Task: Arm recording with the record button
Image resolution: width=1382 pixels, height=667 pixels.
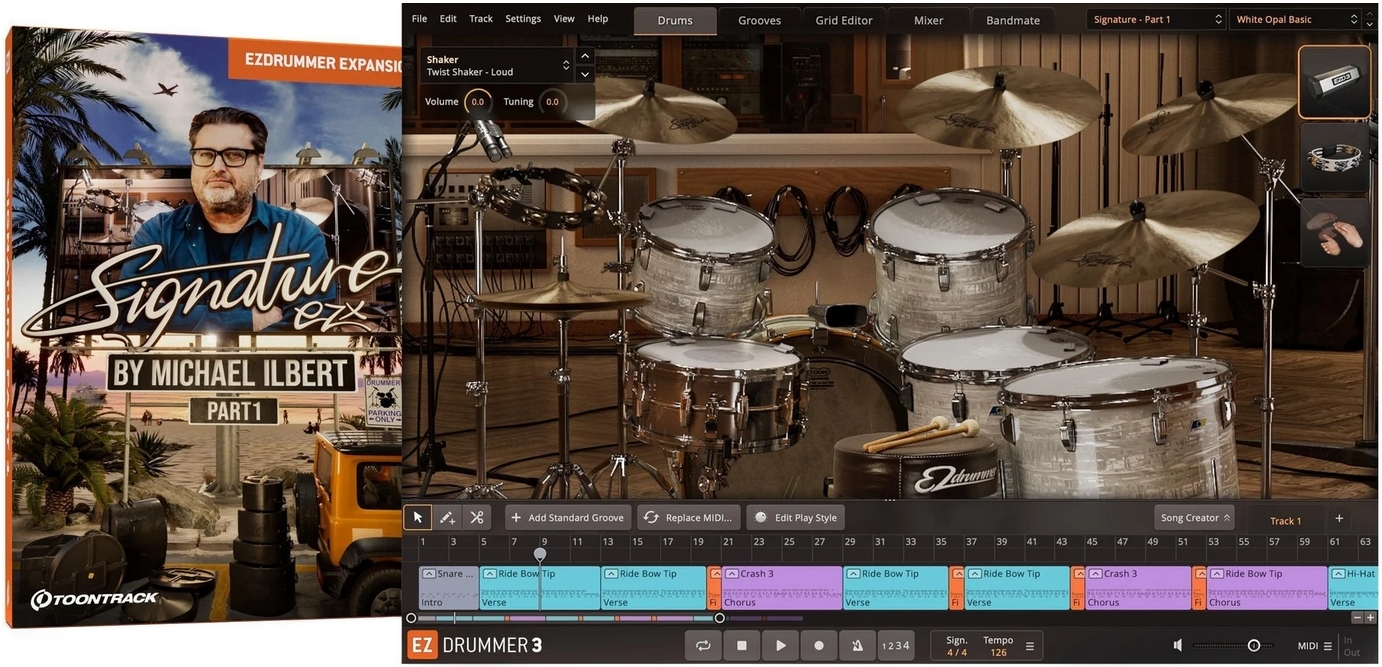Action: 819,646
